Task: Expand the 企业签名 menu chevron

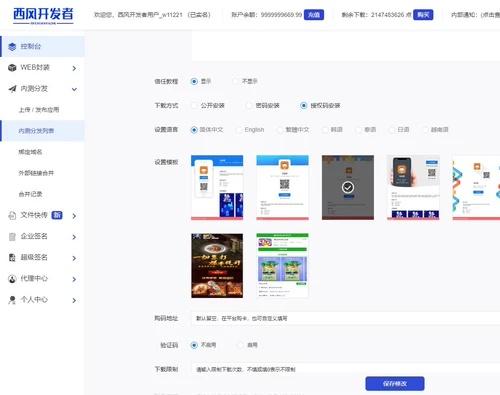Action: [74, 237]
